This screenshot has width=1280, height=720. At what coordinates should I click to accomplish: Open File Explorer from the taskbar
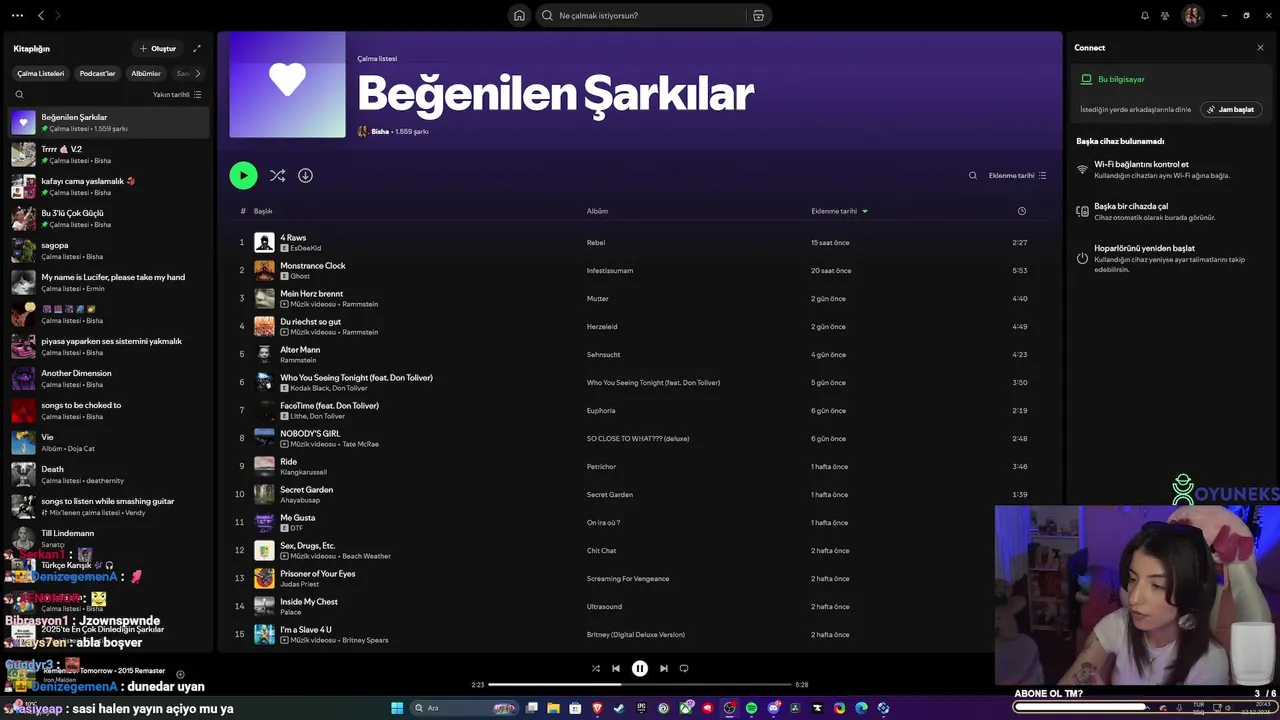[x=553, y=708]
